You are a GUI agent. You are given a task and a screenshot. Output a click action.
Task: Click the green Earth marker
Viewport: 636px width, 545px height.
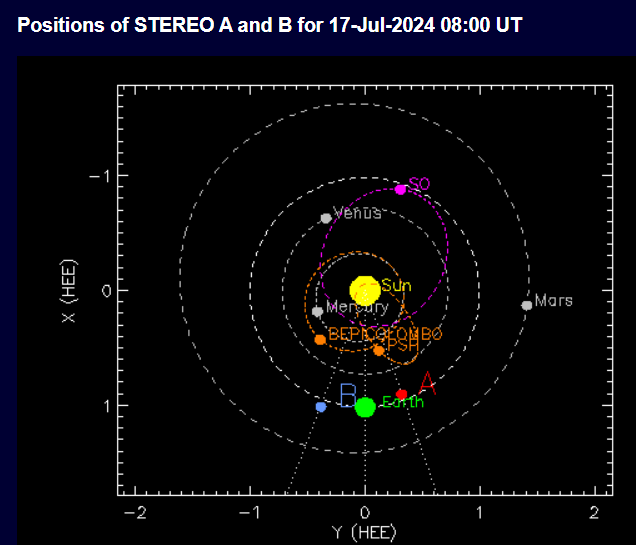tap(365, 407)
